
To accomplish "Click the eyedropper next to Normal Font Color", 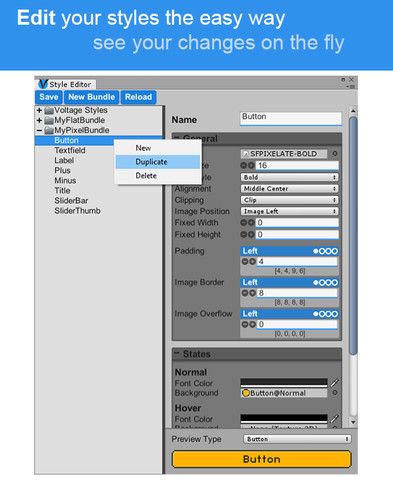I will (335, 383).
